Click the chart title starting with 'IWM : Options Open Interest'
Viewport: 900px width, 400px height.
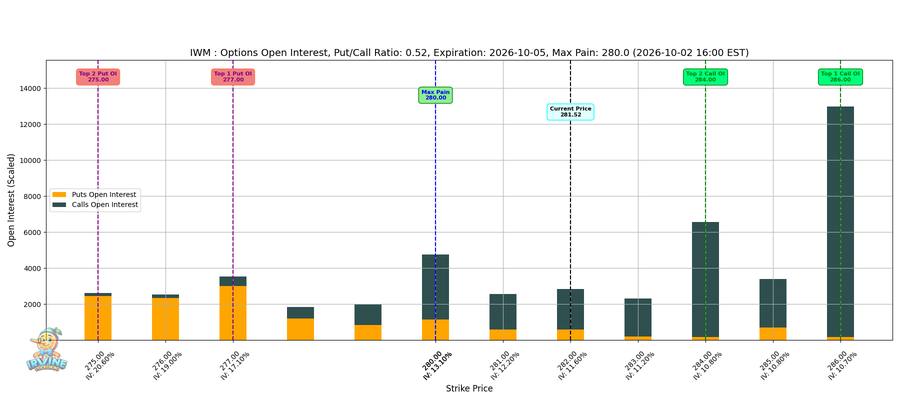469,53
